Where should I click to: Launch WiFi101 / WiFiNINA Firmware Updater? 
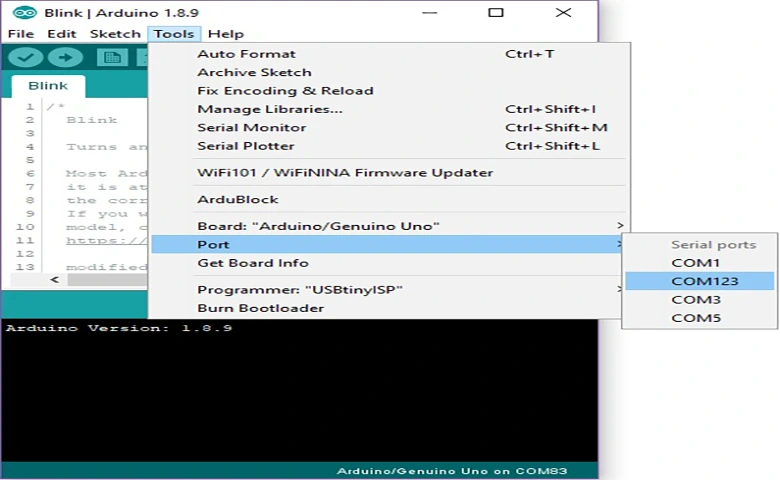pyautogui.click(x=388, y=173)
